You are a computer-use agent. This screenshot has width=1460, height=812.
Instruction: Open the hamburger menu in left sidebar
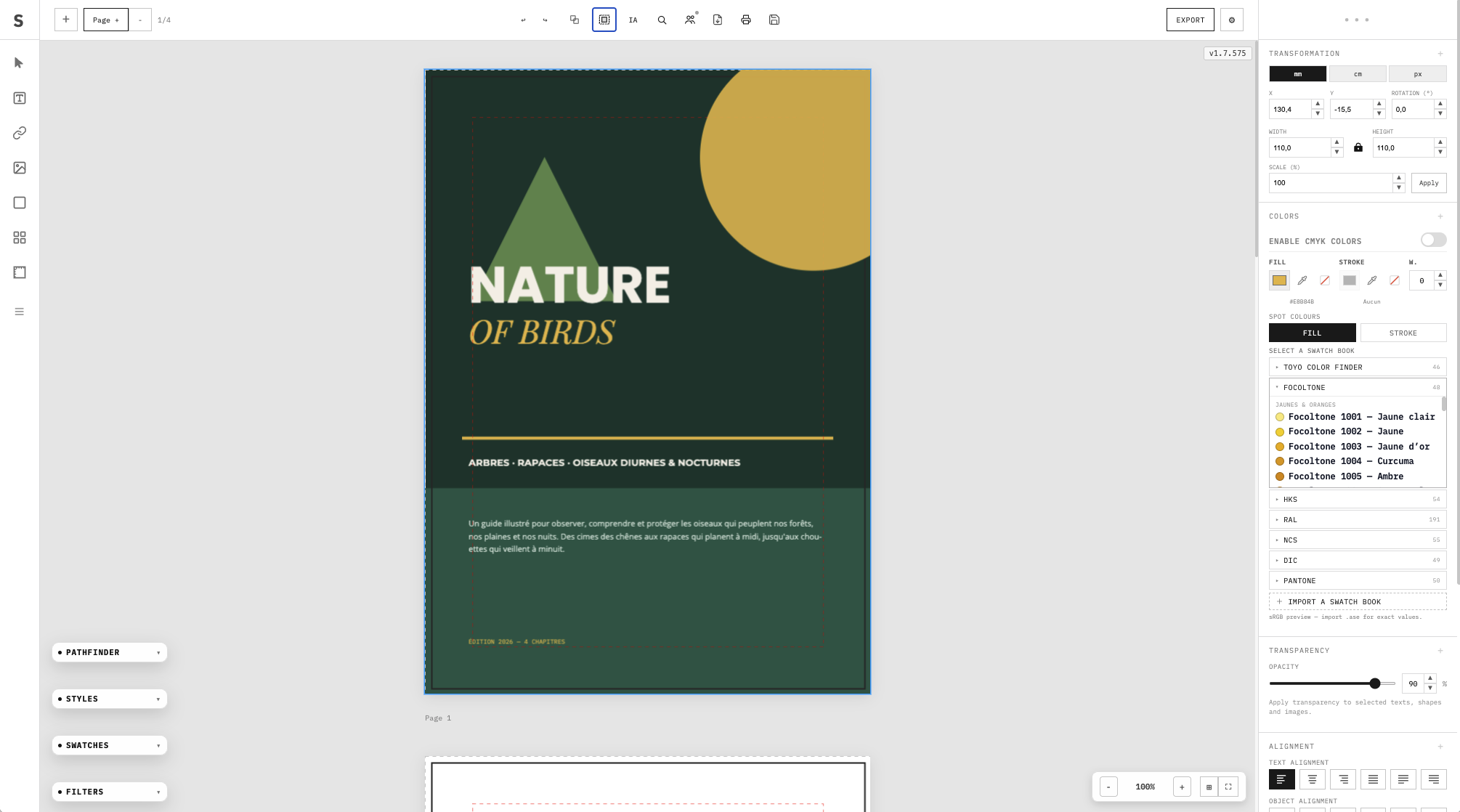point(20,312)
